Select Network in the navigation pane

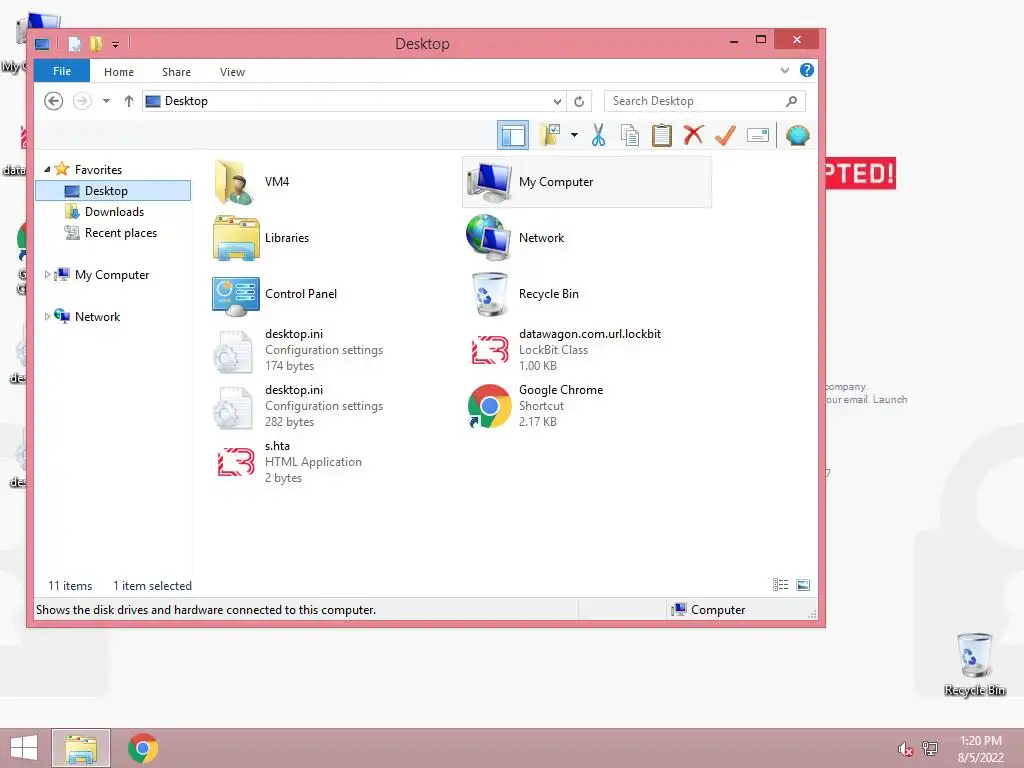coord(97,317)
